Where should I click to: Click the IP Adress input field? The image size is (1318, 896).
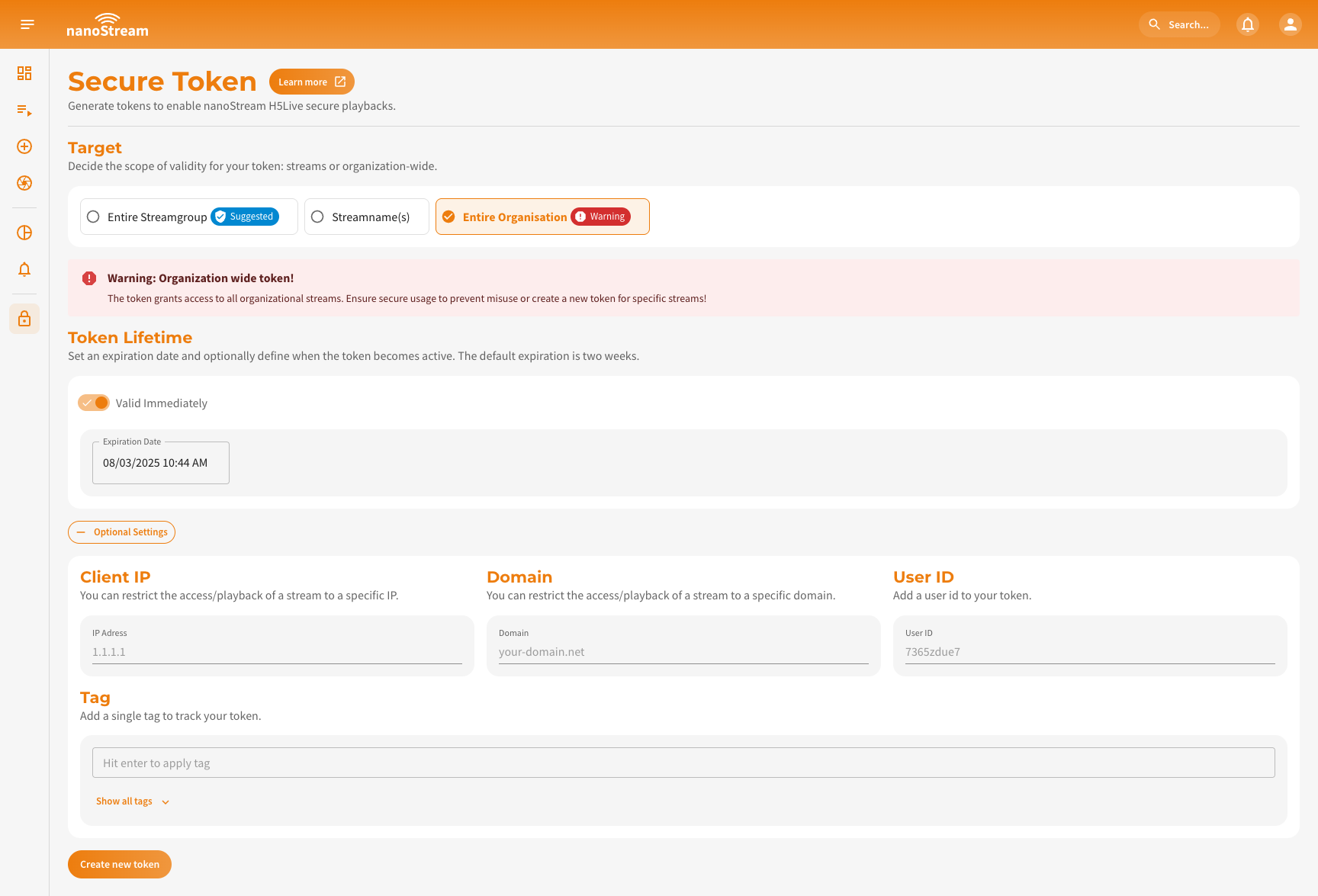[277, 652]
